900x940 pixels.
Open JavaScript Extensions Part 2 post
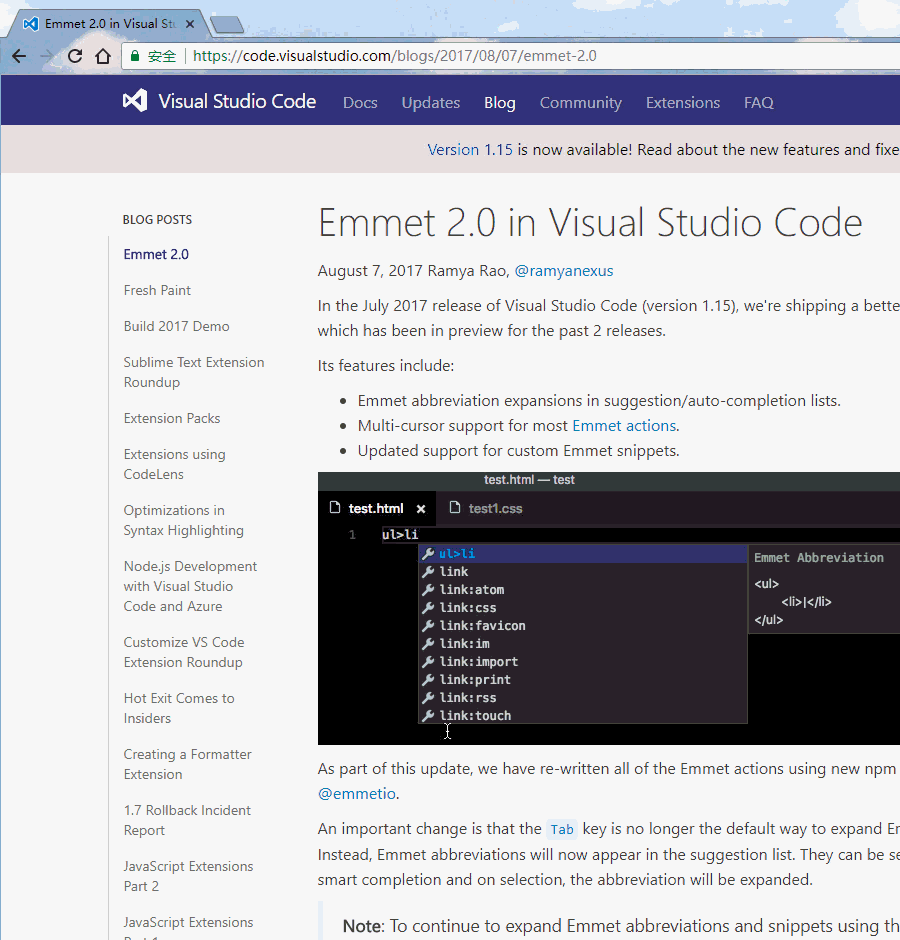point(188,876)
